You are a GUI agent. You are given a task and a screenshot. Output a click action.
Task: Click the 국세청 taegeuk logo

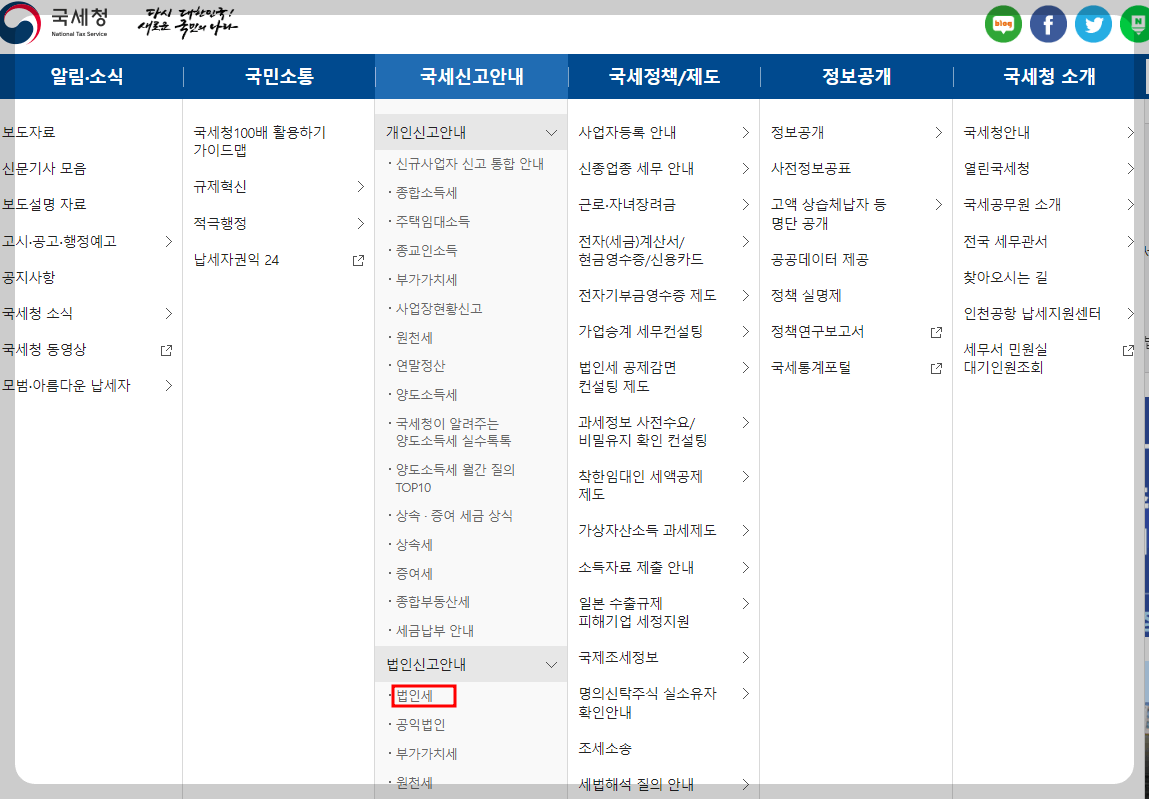click(18, 21)
